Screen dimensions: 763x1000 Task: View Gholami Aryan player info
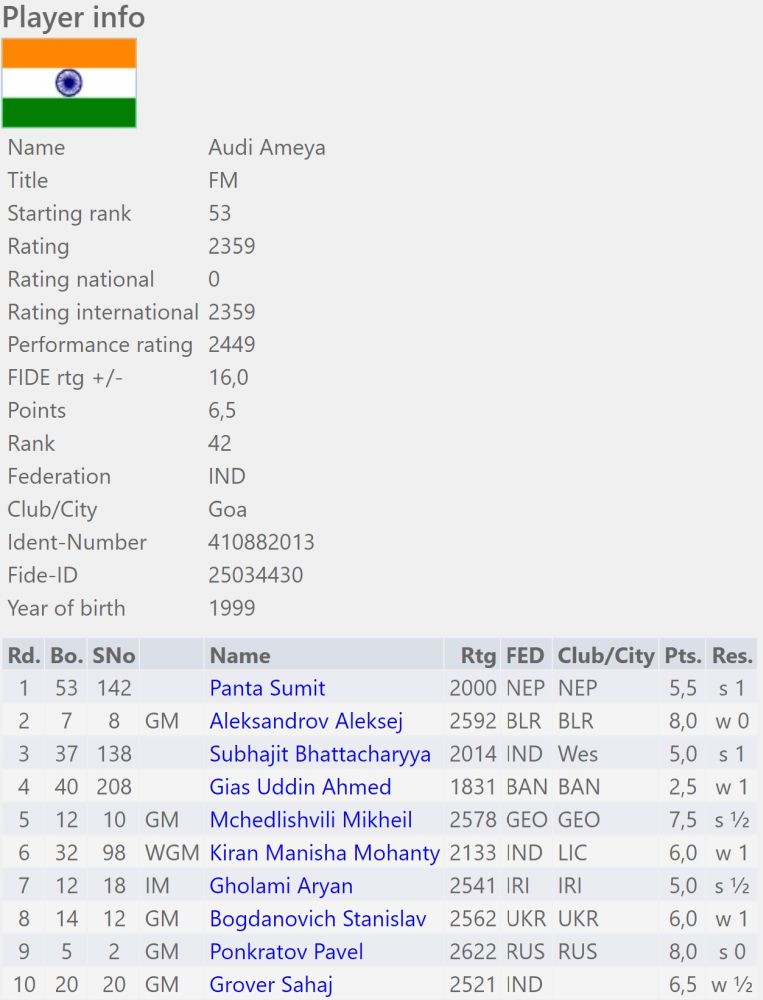(281, 886)
